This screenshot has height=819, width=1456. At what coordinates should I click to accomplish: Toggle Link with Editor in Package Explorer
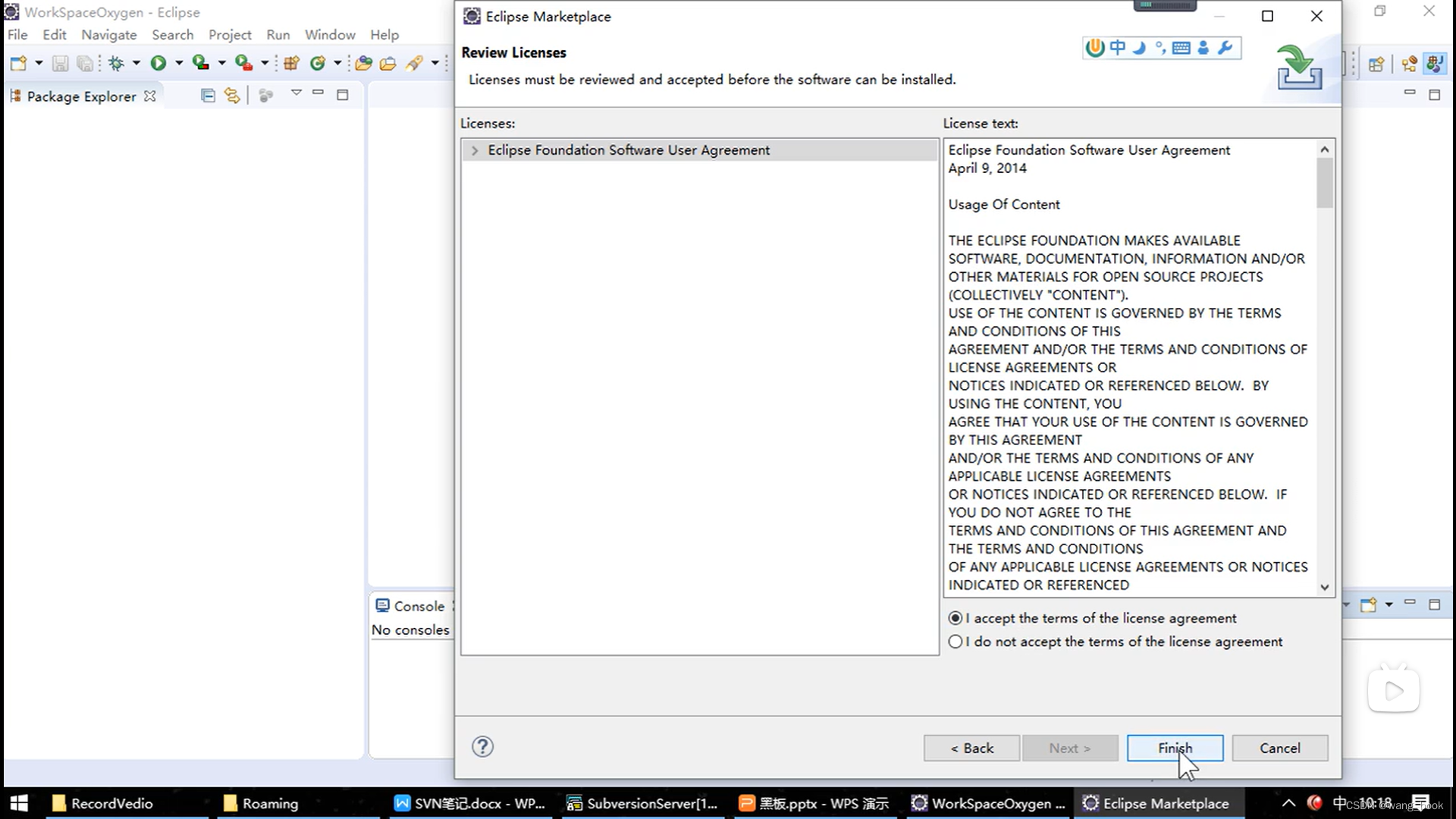(x=232, y=96)
